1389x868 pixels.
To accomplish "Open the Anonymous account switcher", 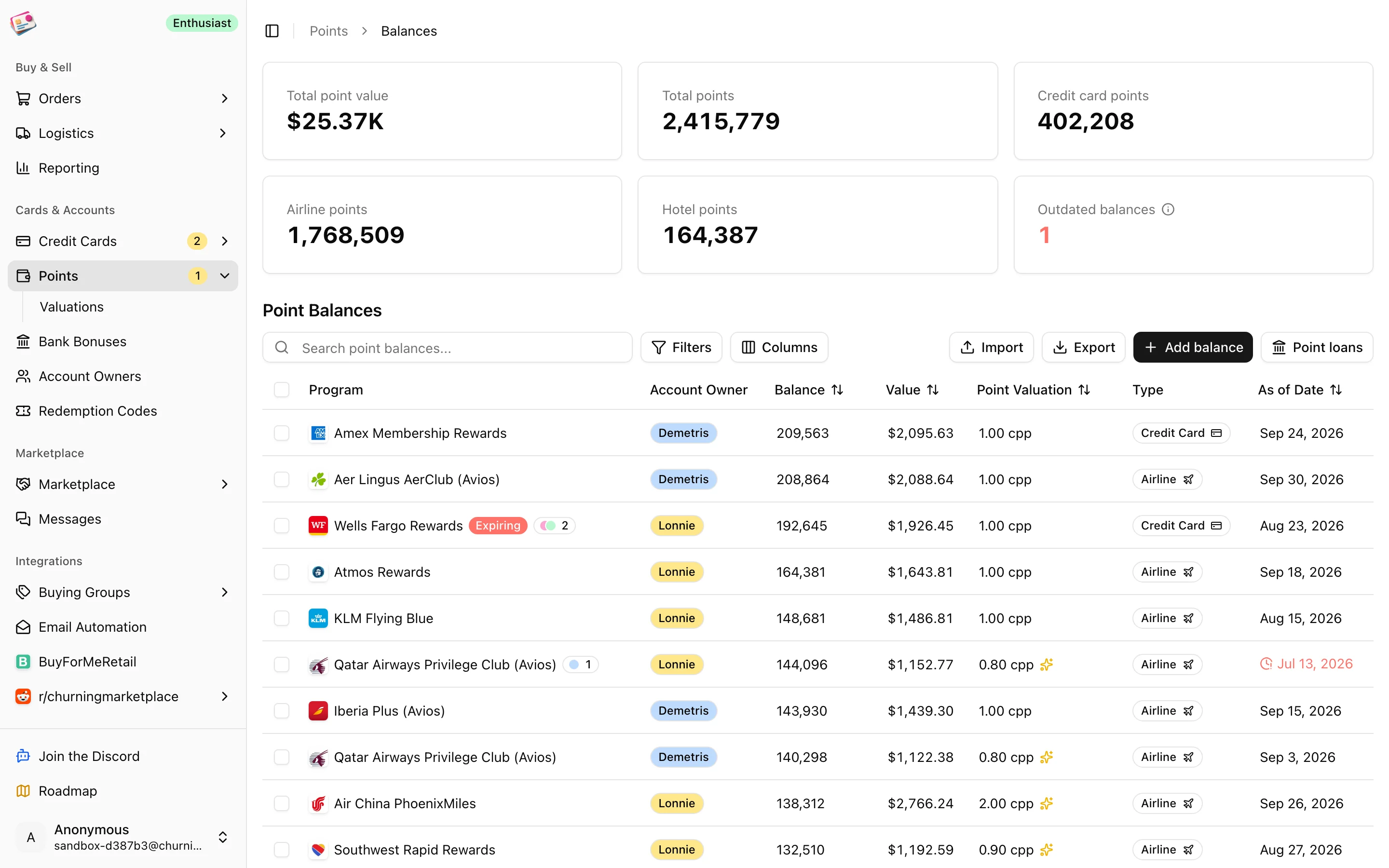I will click(123, 837).
